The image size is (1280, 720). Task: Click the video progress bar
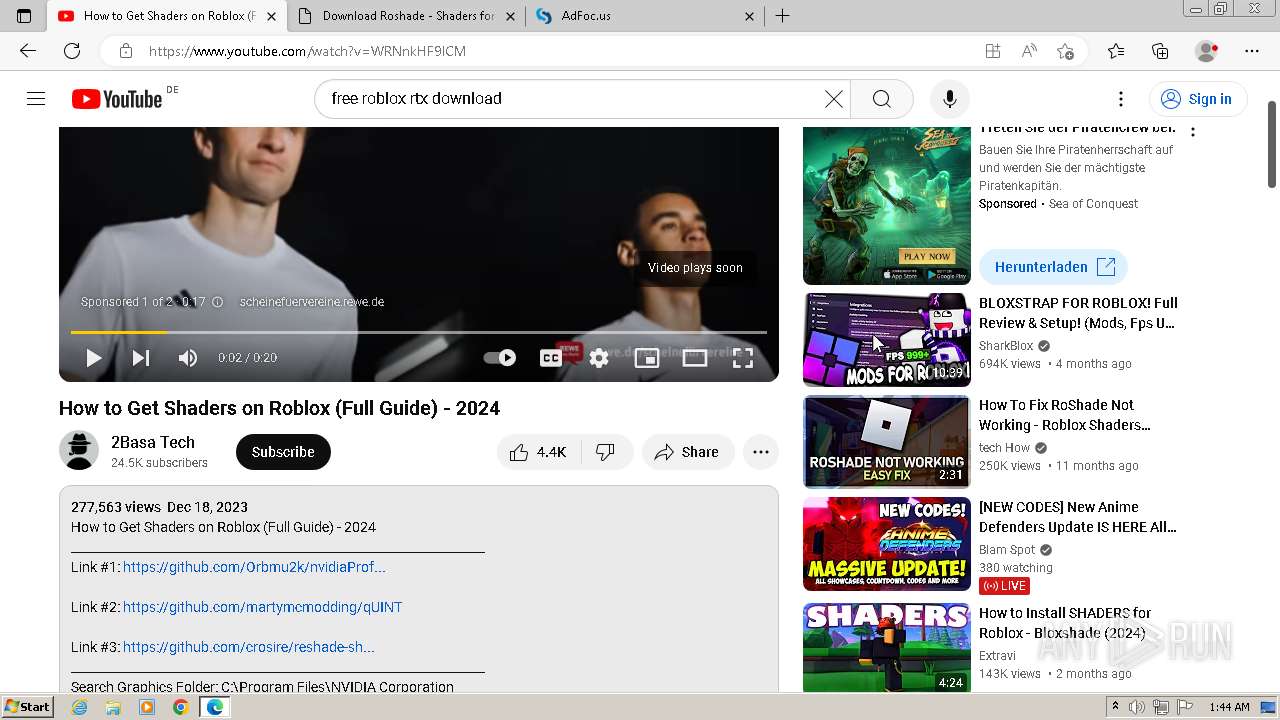click(419, 332)
